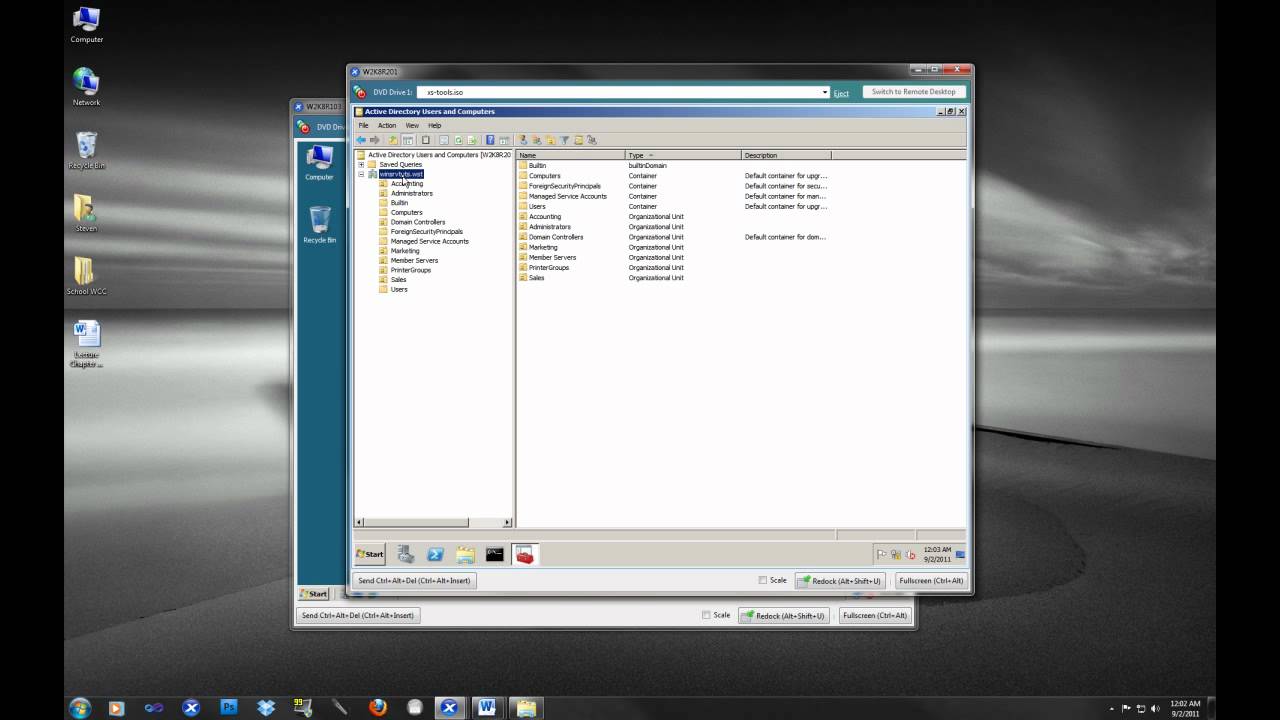Click Fullscreen button in W2K8R103 window

pos(874,615)
